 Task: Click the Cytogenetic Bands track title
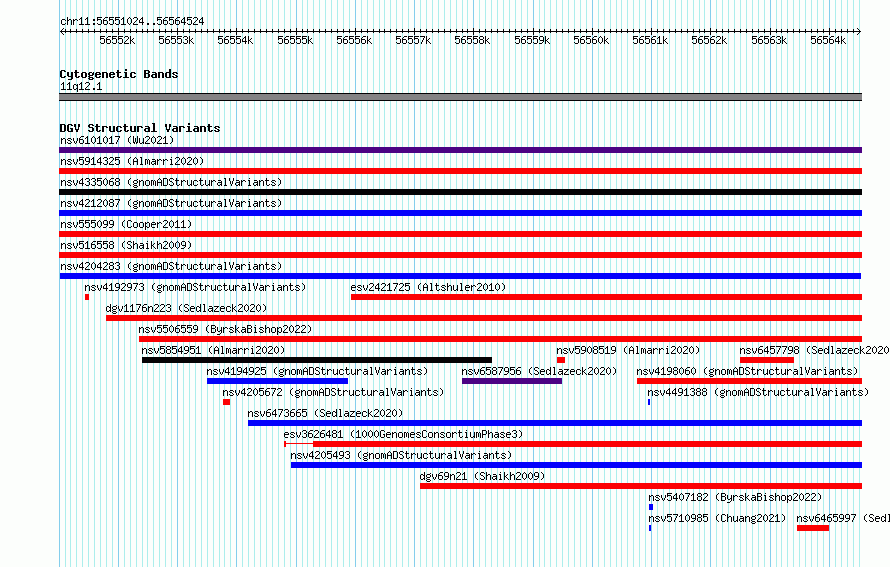tap(119, 74)
